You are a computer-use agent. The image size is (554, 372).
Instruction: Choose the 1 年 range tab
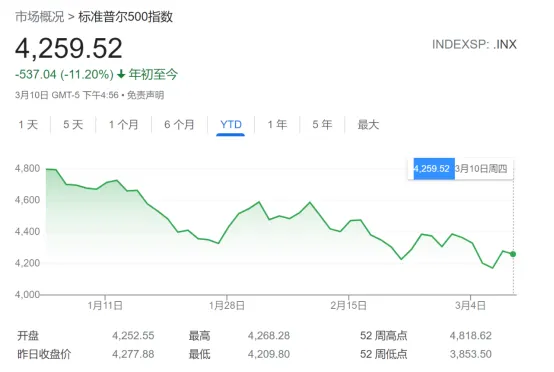click(x=277, y=124)
